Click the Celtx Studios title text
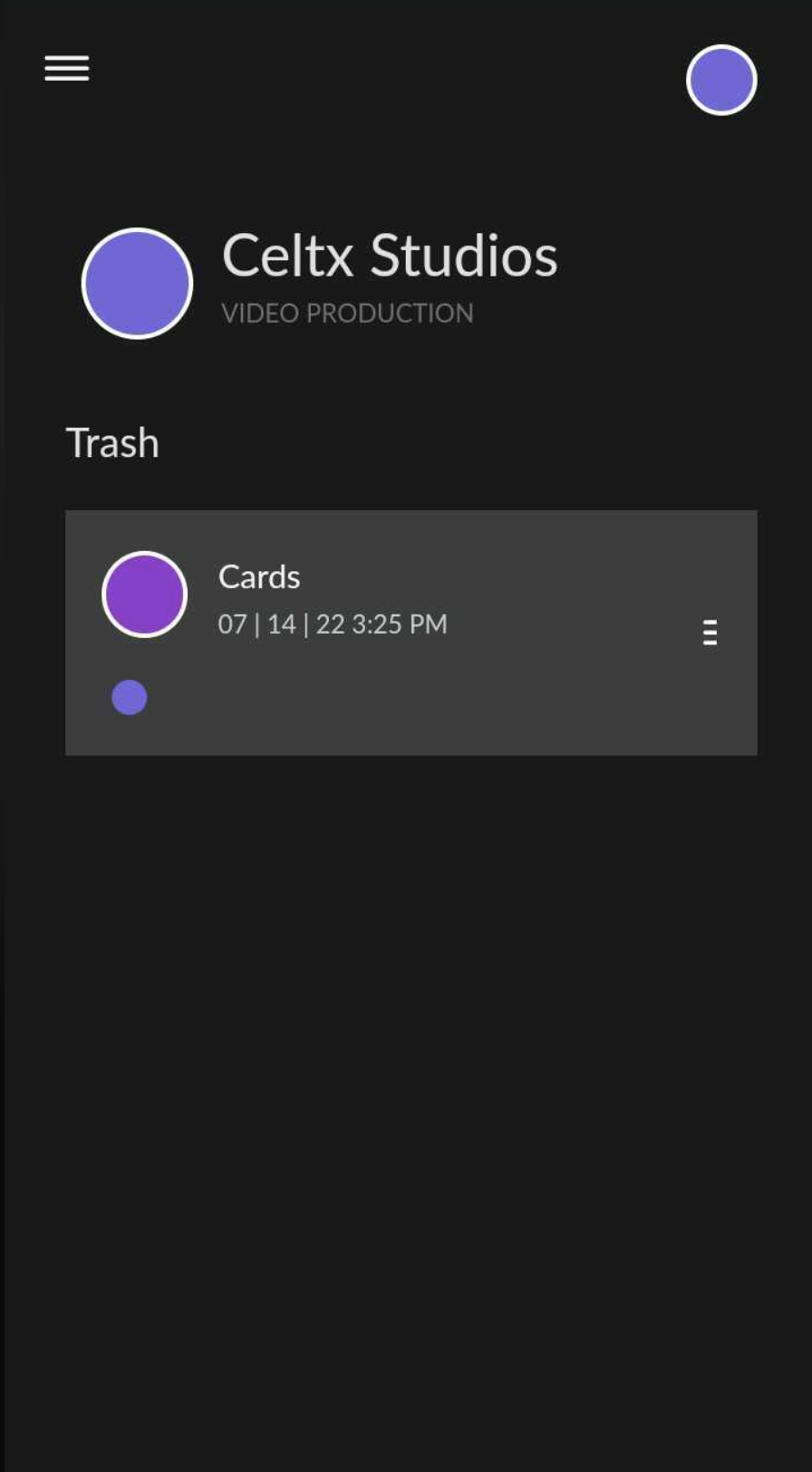This screenshot has height=1472, width=812. 390,256
